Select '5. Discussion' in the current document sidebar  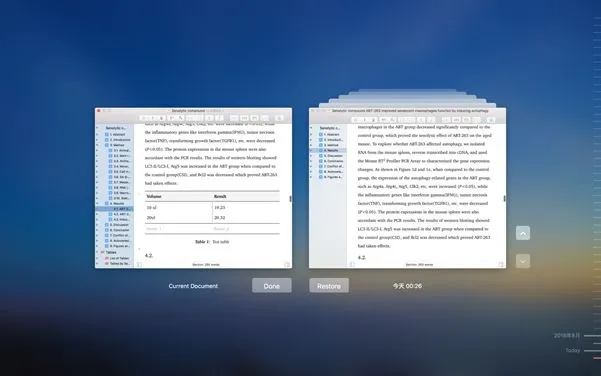[x=118, y=225]
